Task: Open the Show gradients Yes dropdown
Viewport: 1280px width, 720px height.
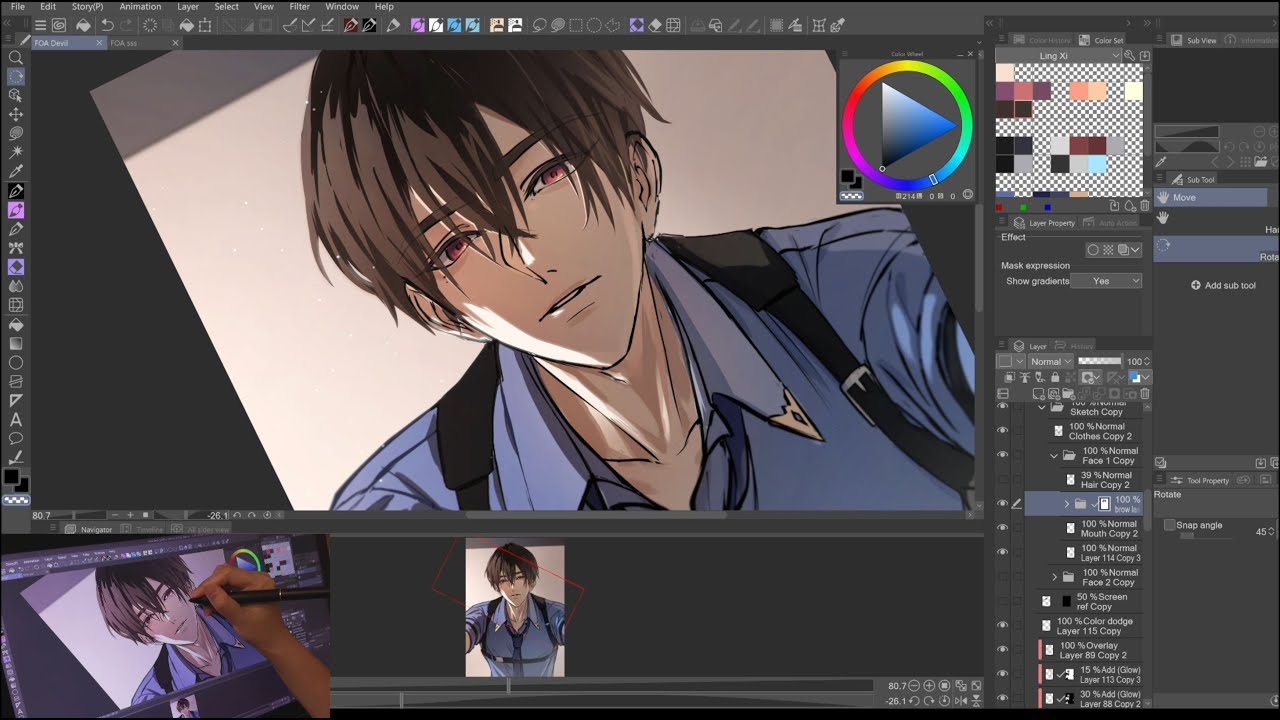Action: coord(1106,281)
